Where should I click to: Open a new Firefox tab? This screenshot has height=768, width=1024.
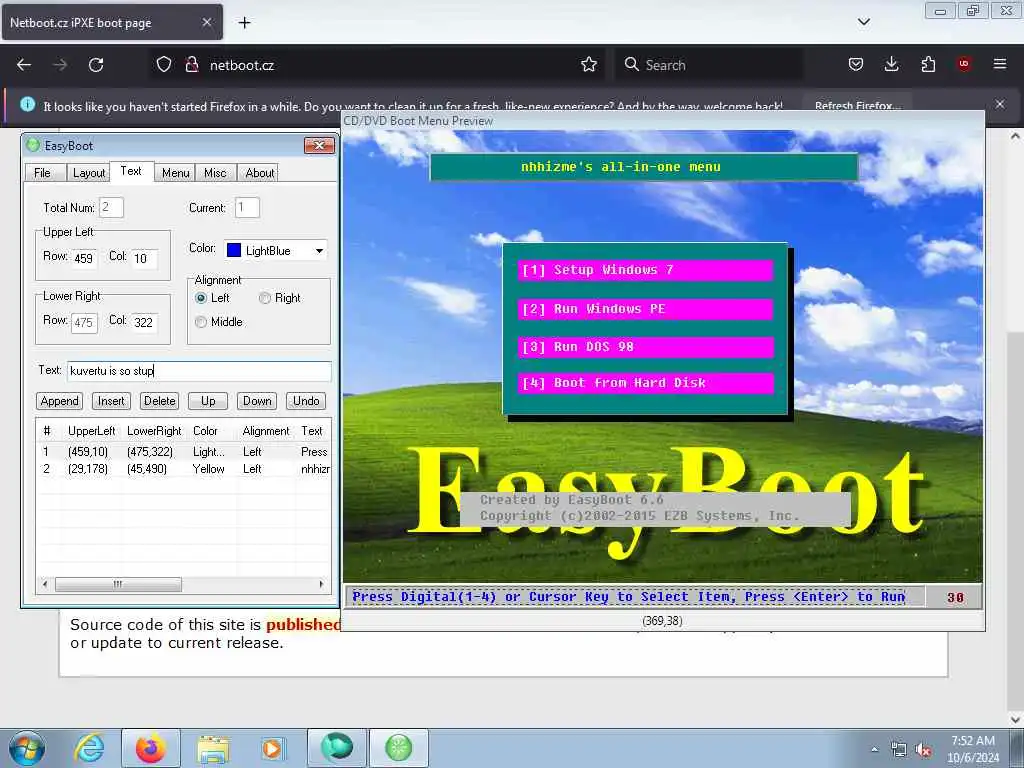pos(244,23)
